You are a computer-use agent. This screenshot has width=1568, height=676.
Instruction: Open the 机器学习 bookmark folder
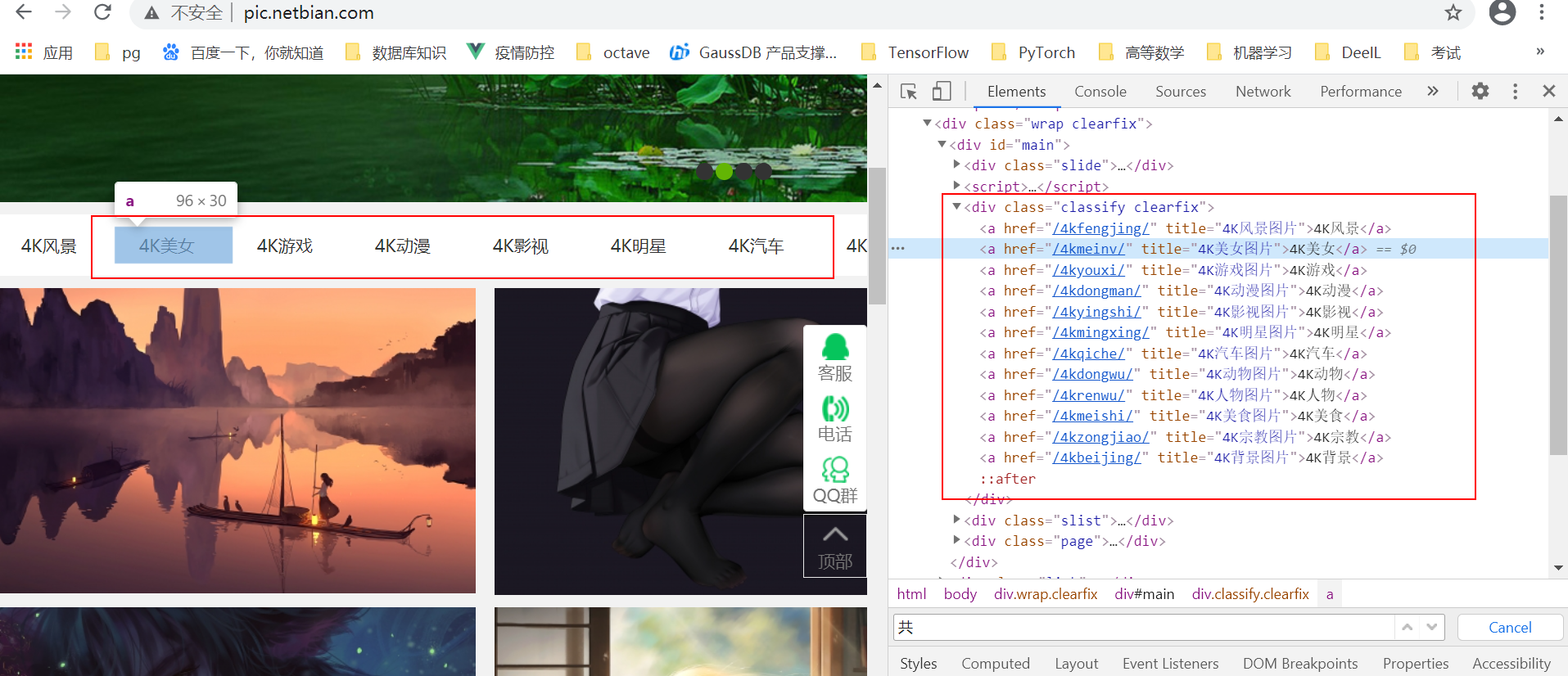click(x=1249, y=52)
